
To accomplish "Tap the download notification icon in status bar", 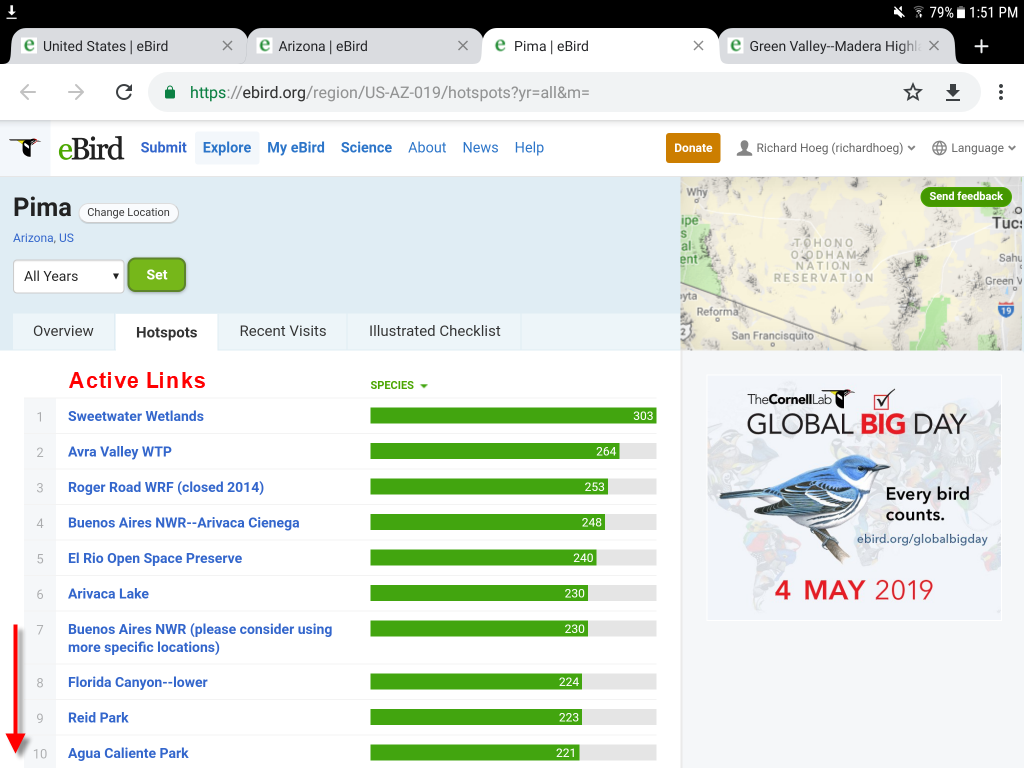I will 11,11.
